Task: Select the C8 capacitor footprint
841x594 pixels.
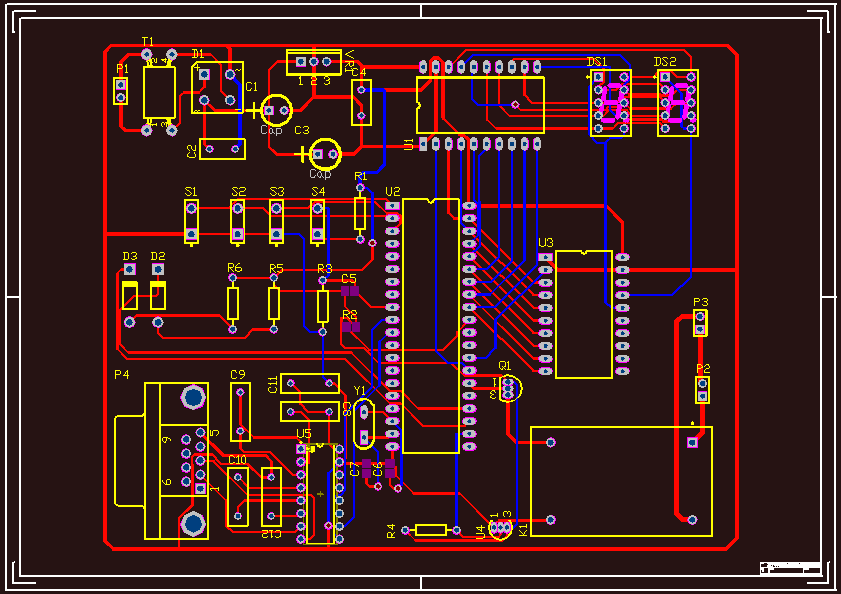Action: coord(310,412)
